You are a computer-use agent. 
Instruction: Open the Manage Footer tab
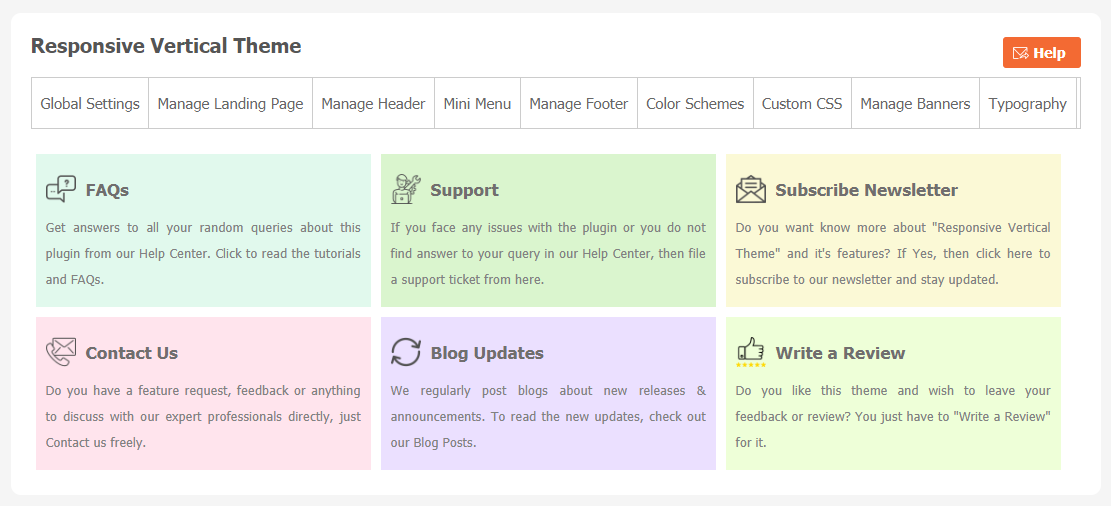pyautogui.click(x=578, y=103)
